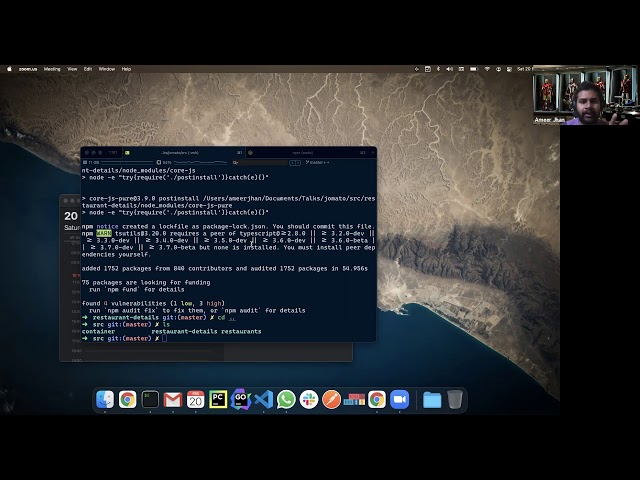Open the Edit menu
This screenshot has height=480, width=640.
point(88,69)
